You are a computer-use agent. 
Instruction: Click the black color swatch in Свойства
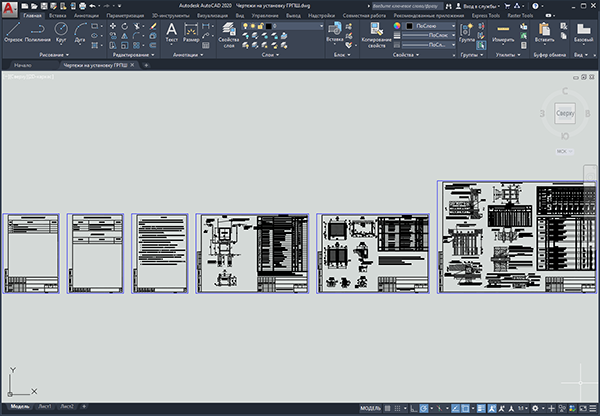[x=409, y=26]
